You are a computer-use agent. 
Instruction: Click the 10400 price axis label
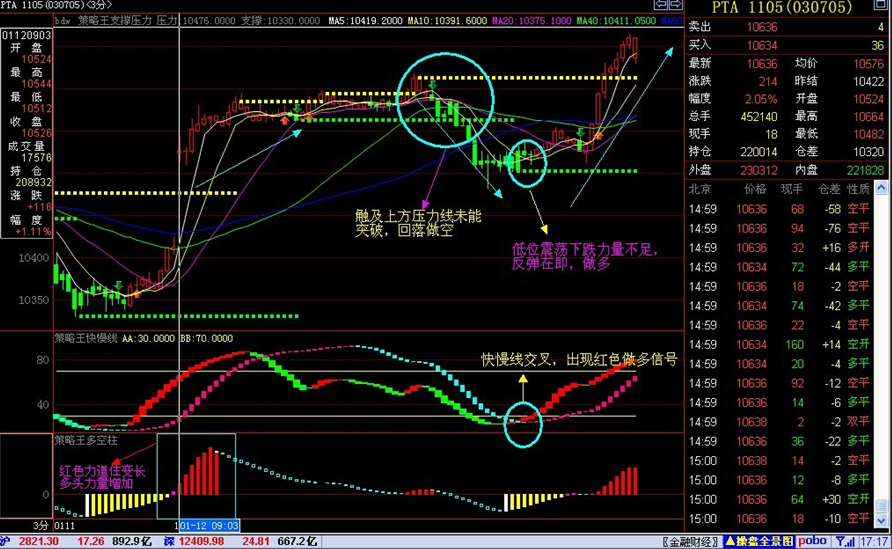(x=34, y=258)
